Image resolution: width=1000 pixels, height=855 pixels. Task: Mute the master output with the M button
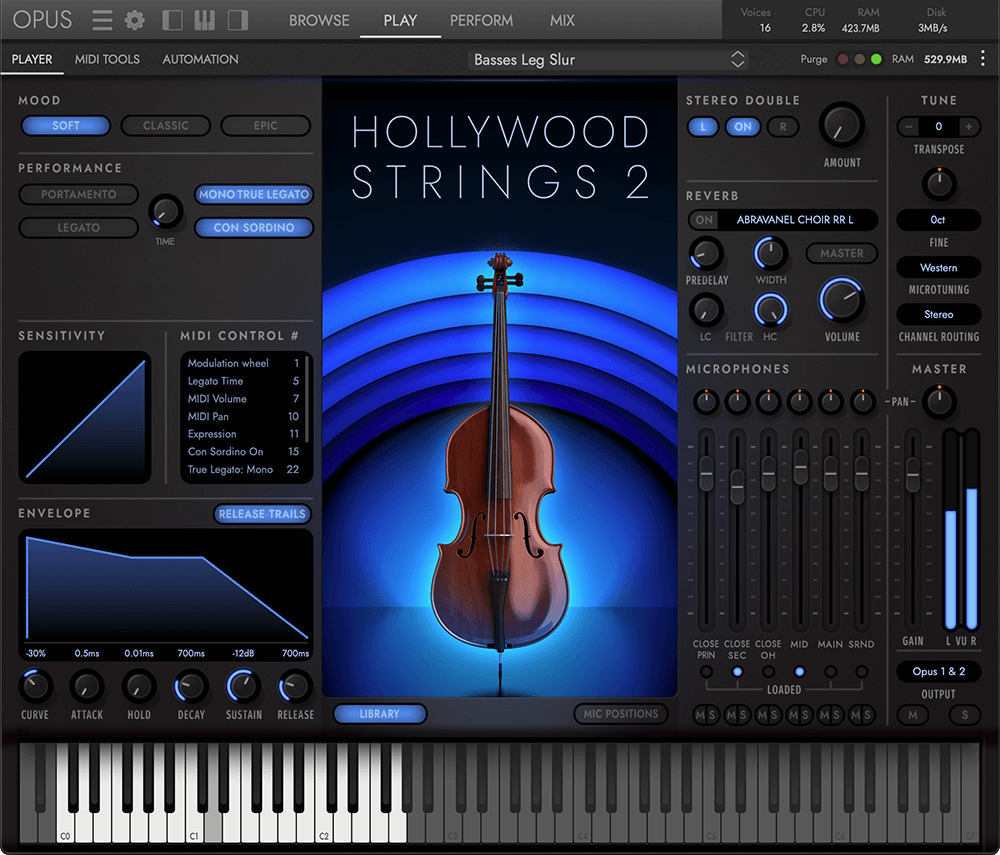[x=913, y=715]
